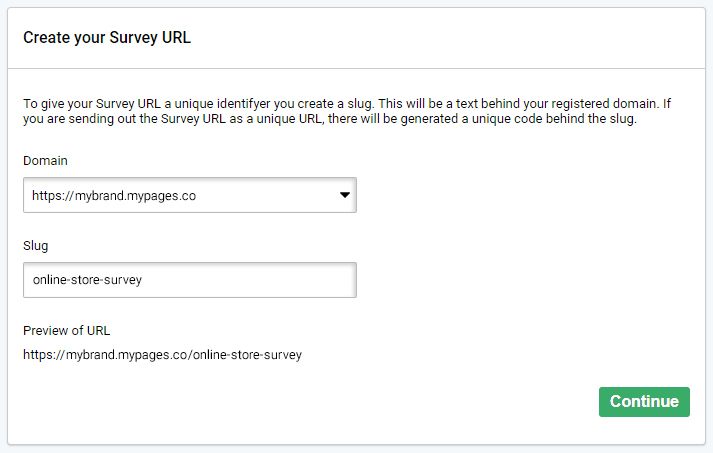The height and width of the screenshot is (453, 713).
Task: Click the mybrand.mypages.co part of preview URL
Action: tap(126, 354)
